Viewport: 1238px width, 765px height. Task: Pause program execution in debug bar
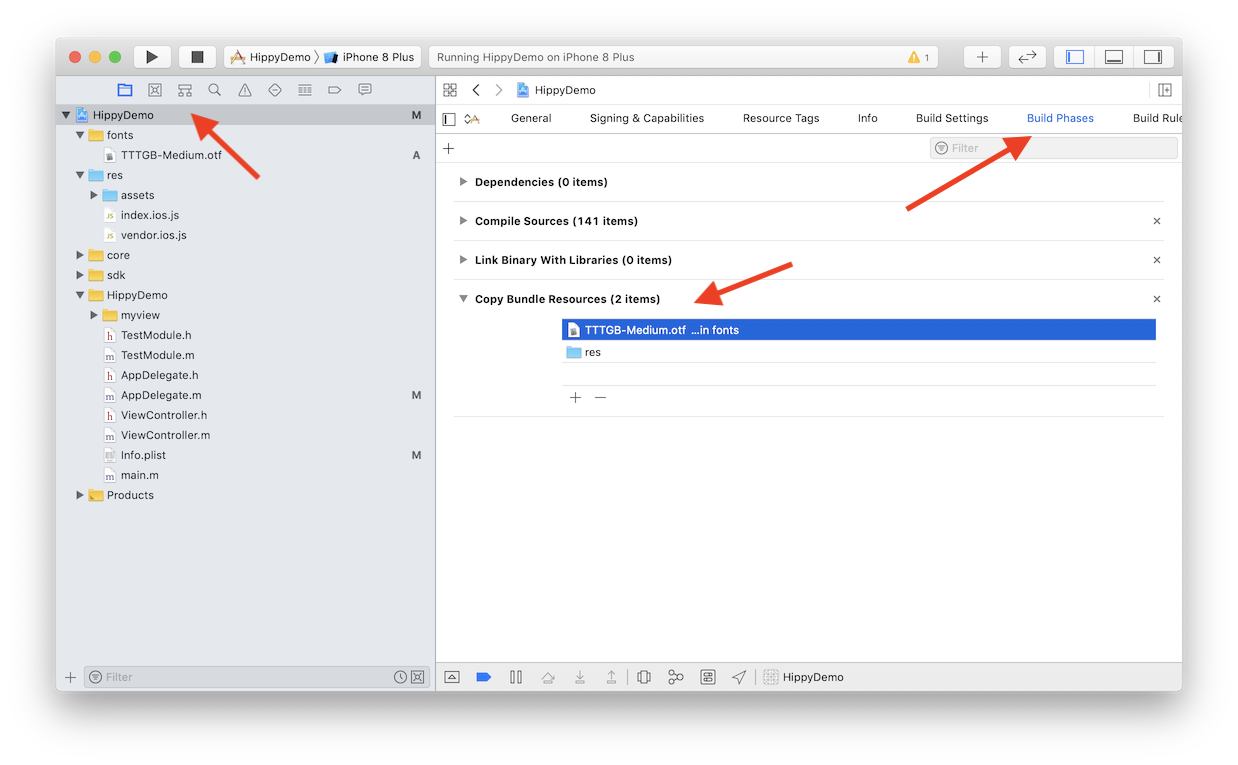click(x=516, y=677)
